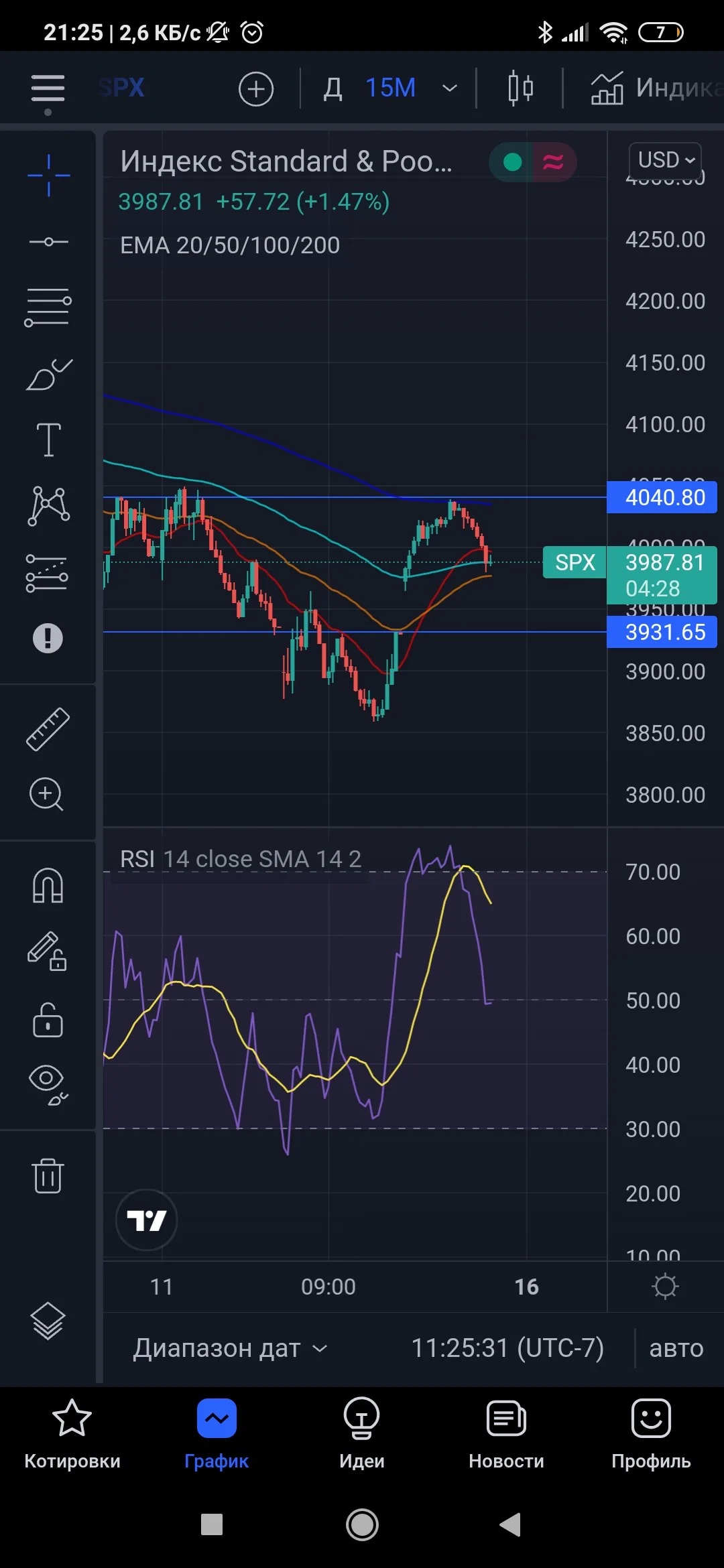
Task: Select the text annotation tool
Action: pyautogui.click(x=48, y=440)
